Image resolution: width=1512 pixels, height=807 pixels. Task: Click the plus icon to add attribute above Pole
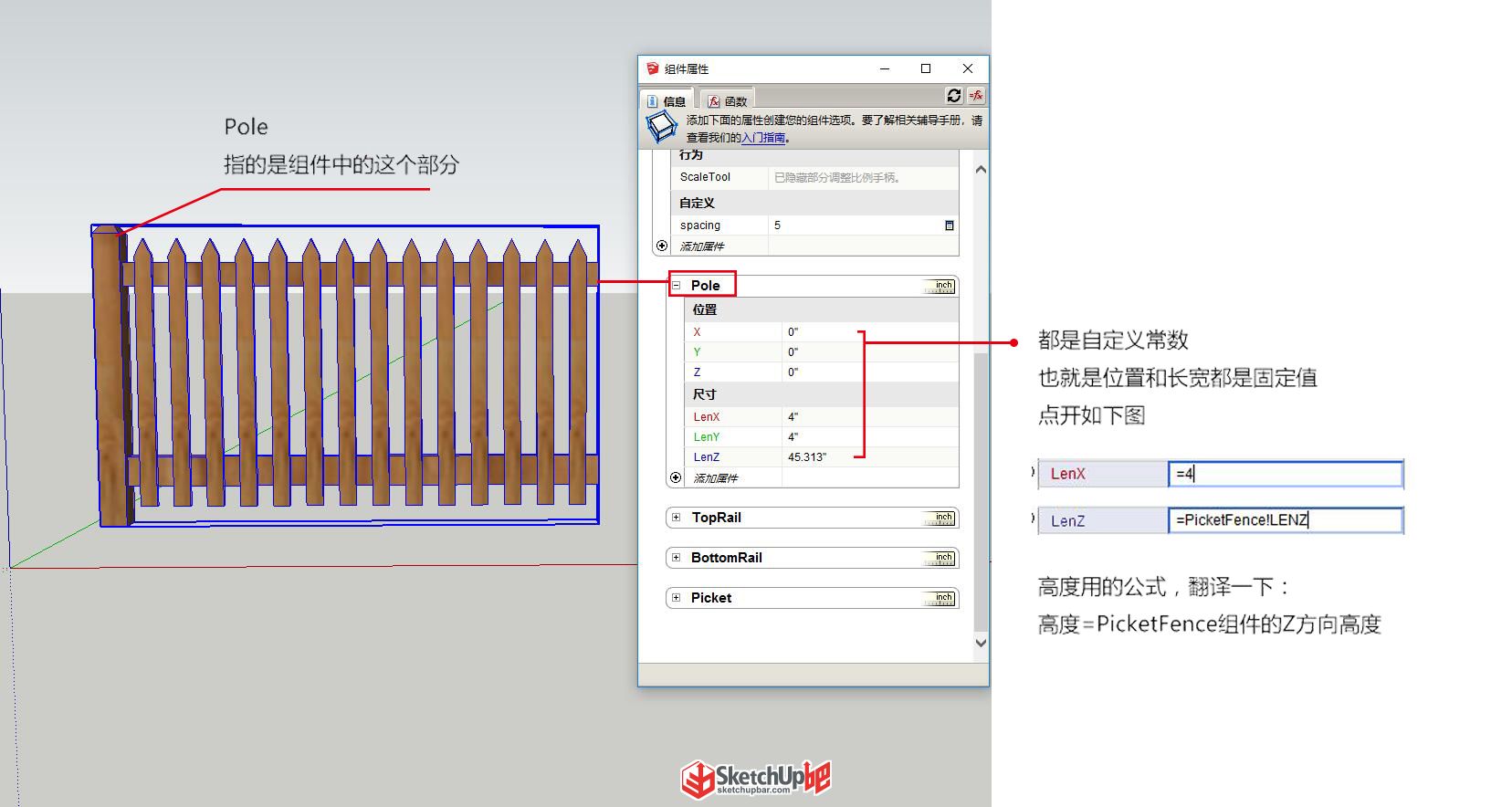(x=662, y=246)
